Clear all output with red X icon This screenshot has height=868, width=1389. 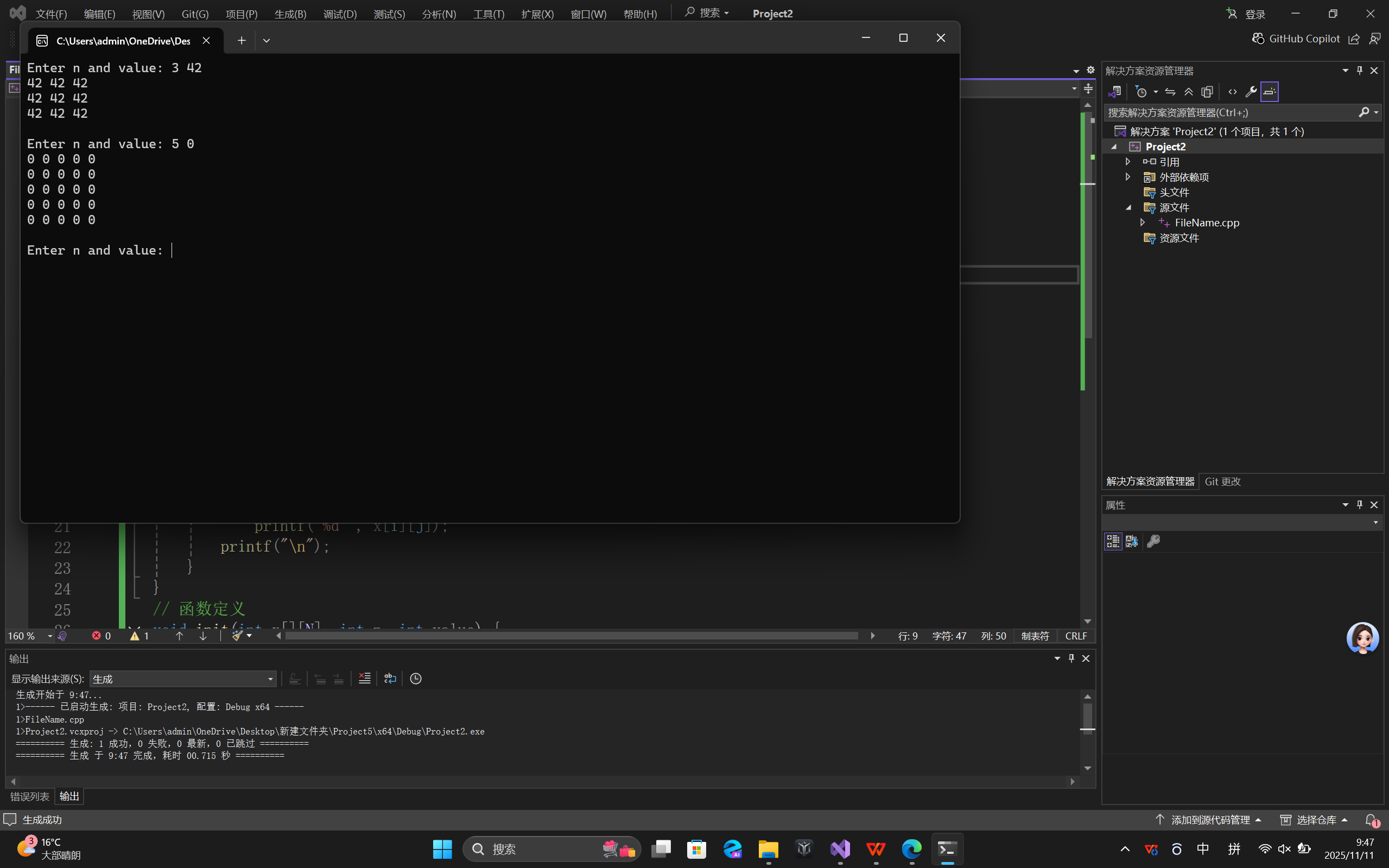[x=364, y=679]
